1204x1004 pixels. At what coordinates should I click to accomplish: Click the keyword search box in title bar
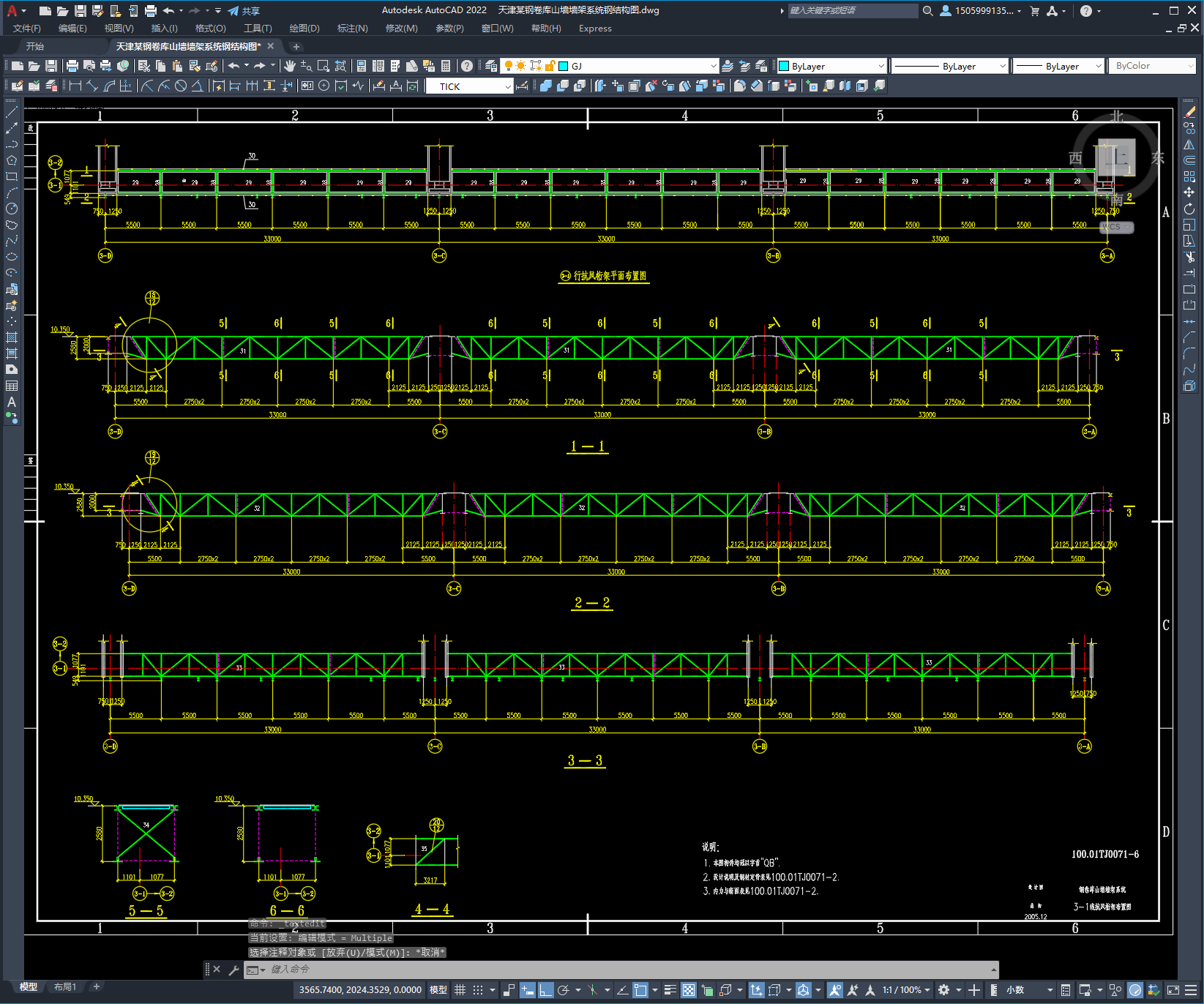point(853,11)
